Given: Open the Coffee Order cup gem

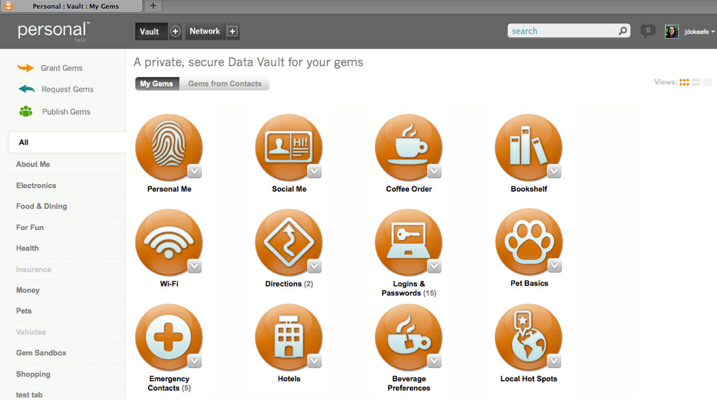Looking at the screenshot, I should [408, 147].
